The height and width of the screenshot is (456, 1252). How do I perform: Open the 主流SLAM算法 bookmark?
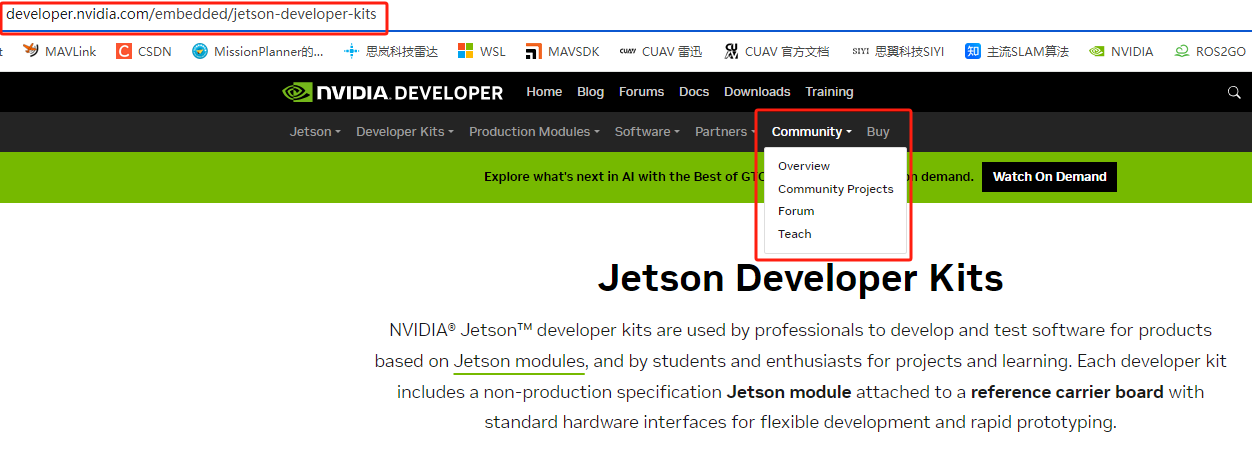(x=1017, y=51)
